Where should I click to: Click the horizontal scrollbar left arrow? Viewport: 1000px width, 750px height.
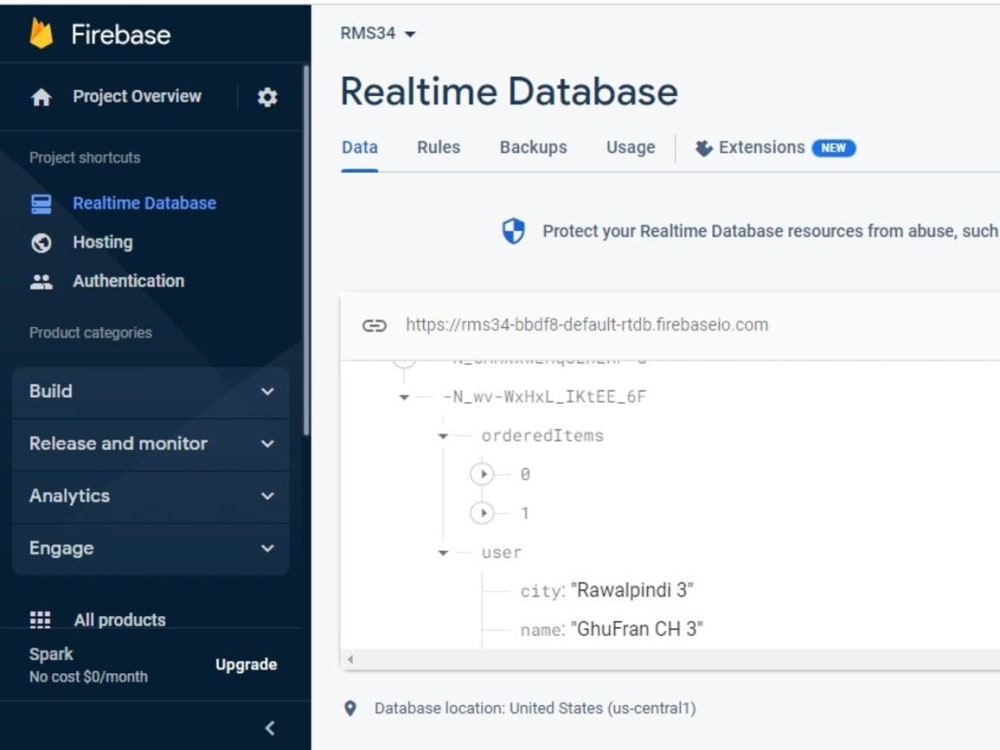click(350, 659)
